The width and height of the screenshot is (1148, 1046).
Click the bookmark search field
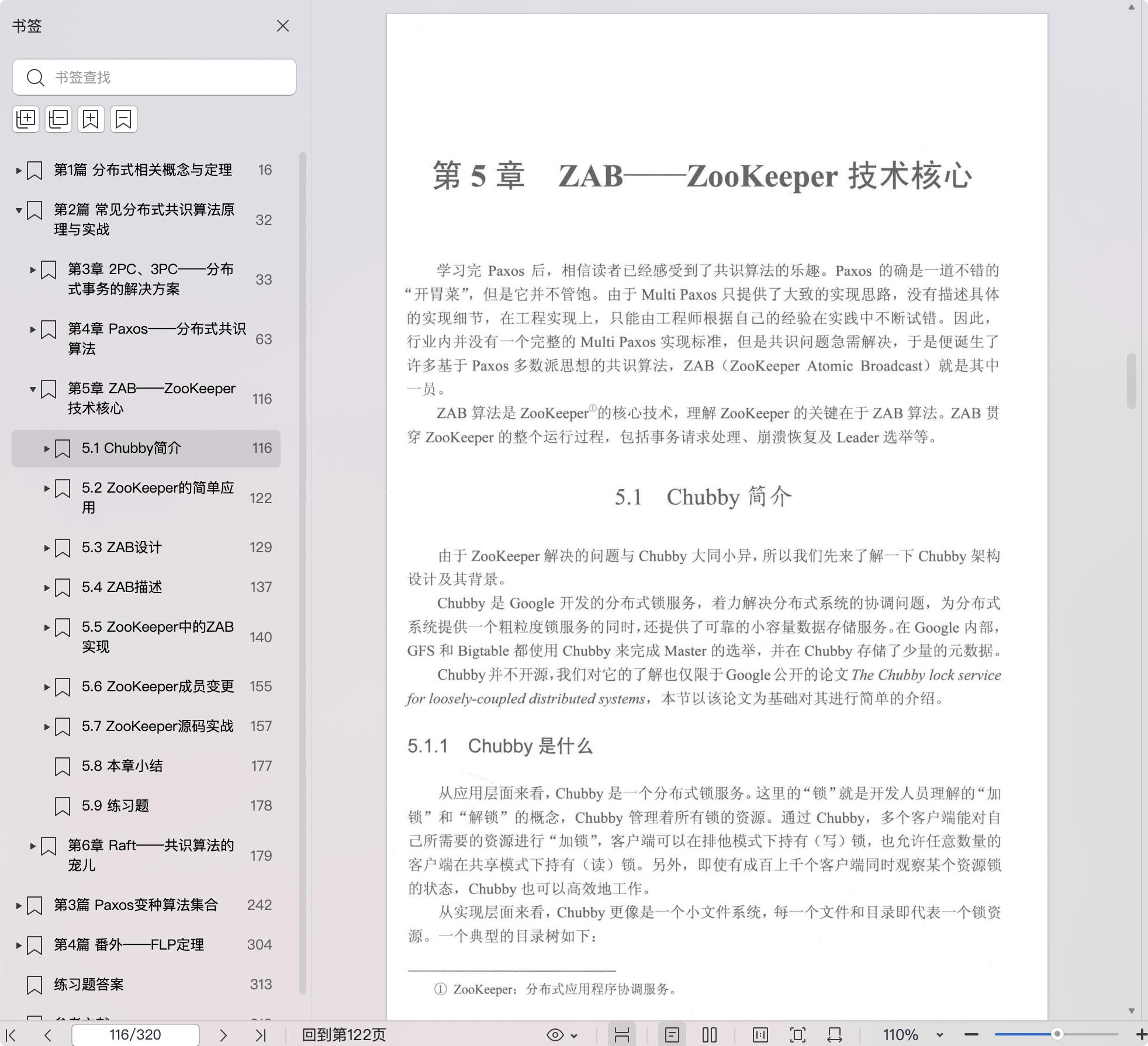pos(154,77)
